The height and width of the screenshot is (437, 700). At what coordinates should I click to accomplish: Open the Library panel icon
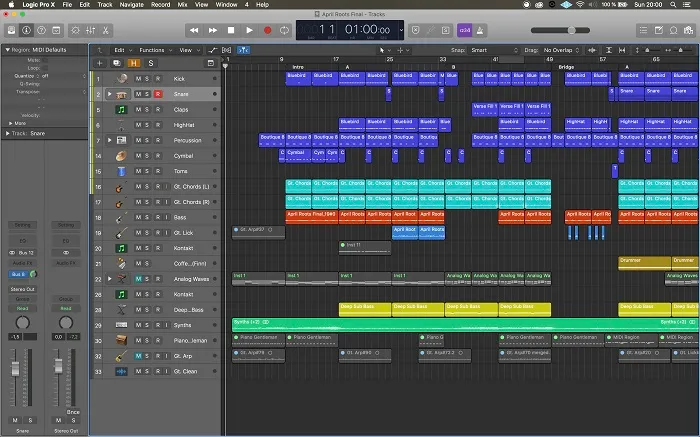12,30
